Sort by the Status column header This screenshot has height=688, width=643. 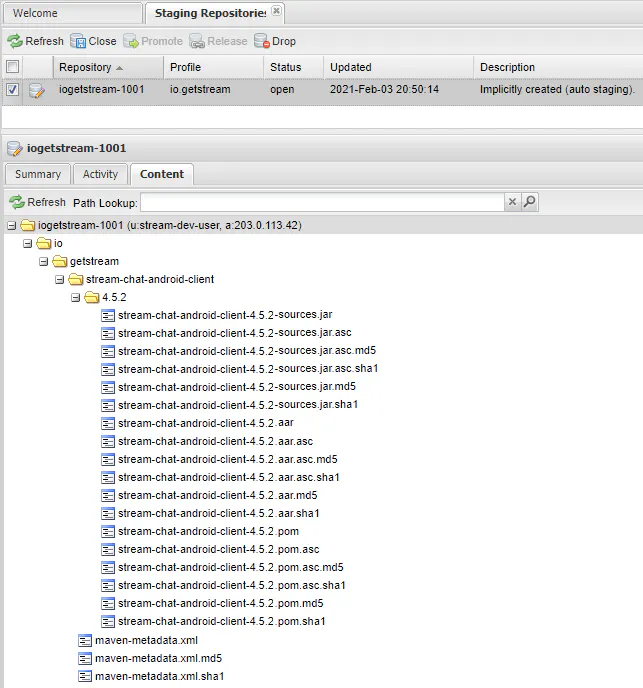click(294, 67)
